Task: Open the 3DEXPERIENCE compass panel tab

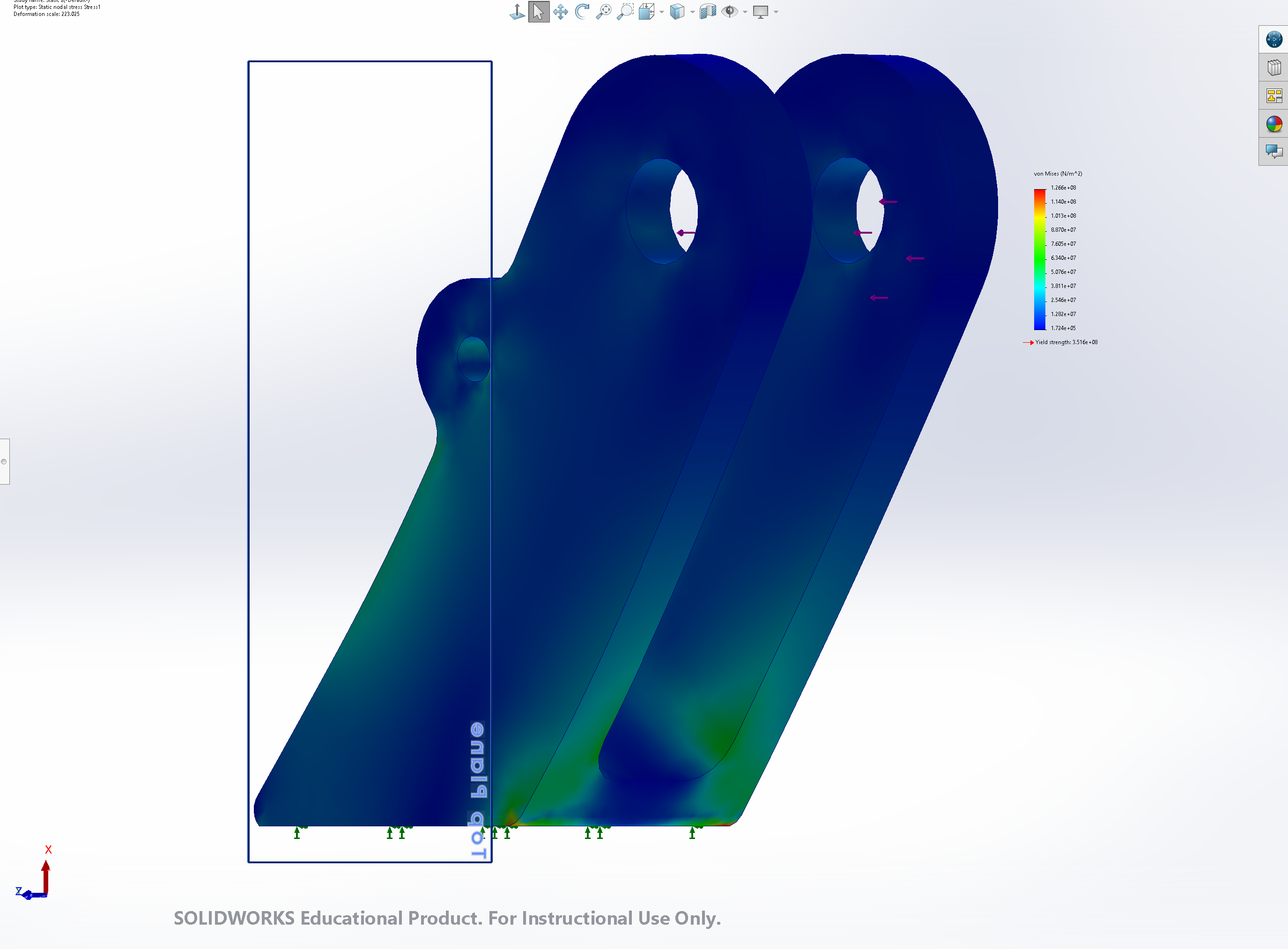Action: point(1273,40)
